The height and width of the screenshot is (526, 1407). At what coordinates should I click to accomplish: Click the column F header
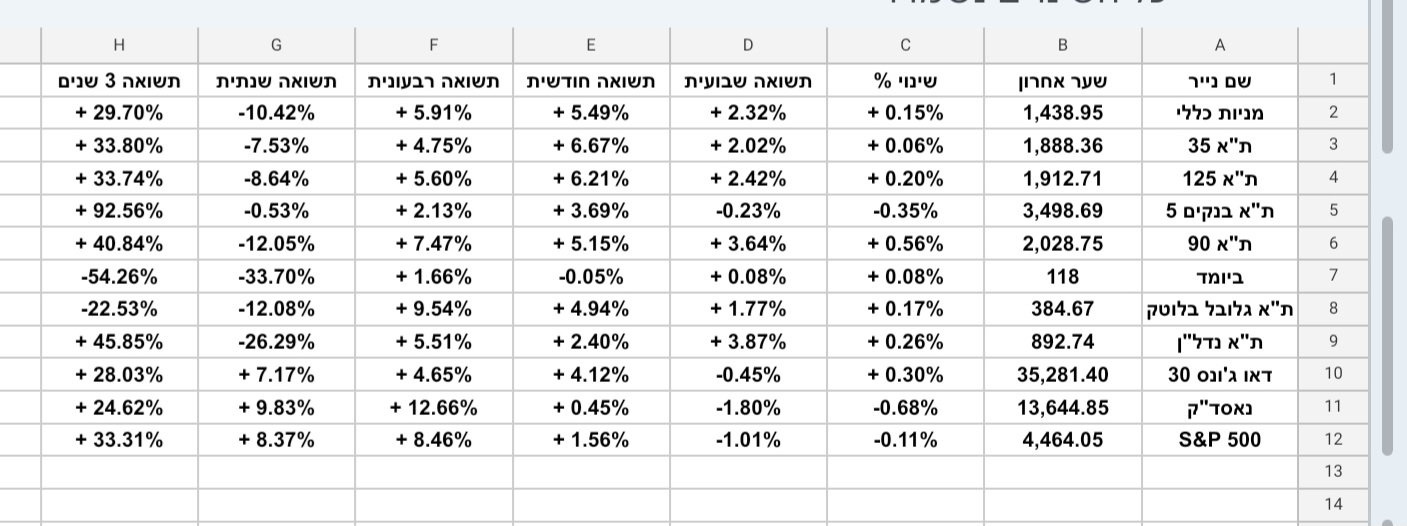[433, 44]
